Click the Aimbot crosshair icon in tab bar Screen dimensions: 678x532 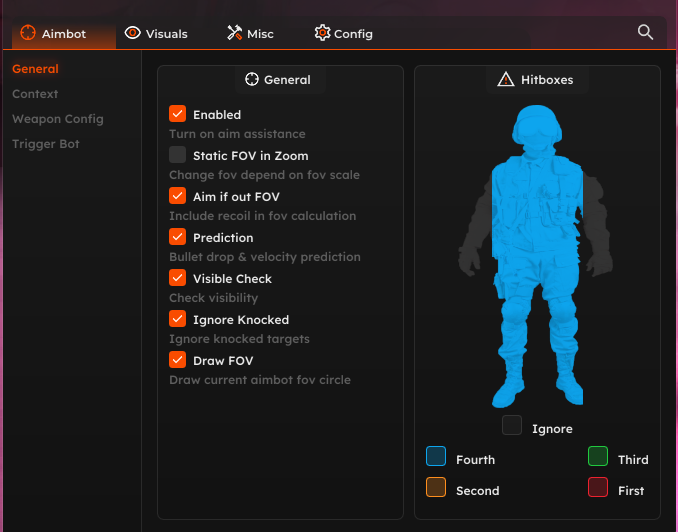(28, 33)
